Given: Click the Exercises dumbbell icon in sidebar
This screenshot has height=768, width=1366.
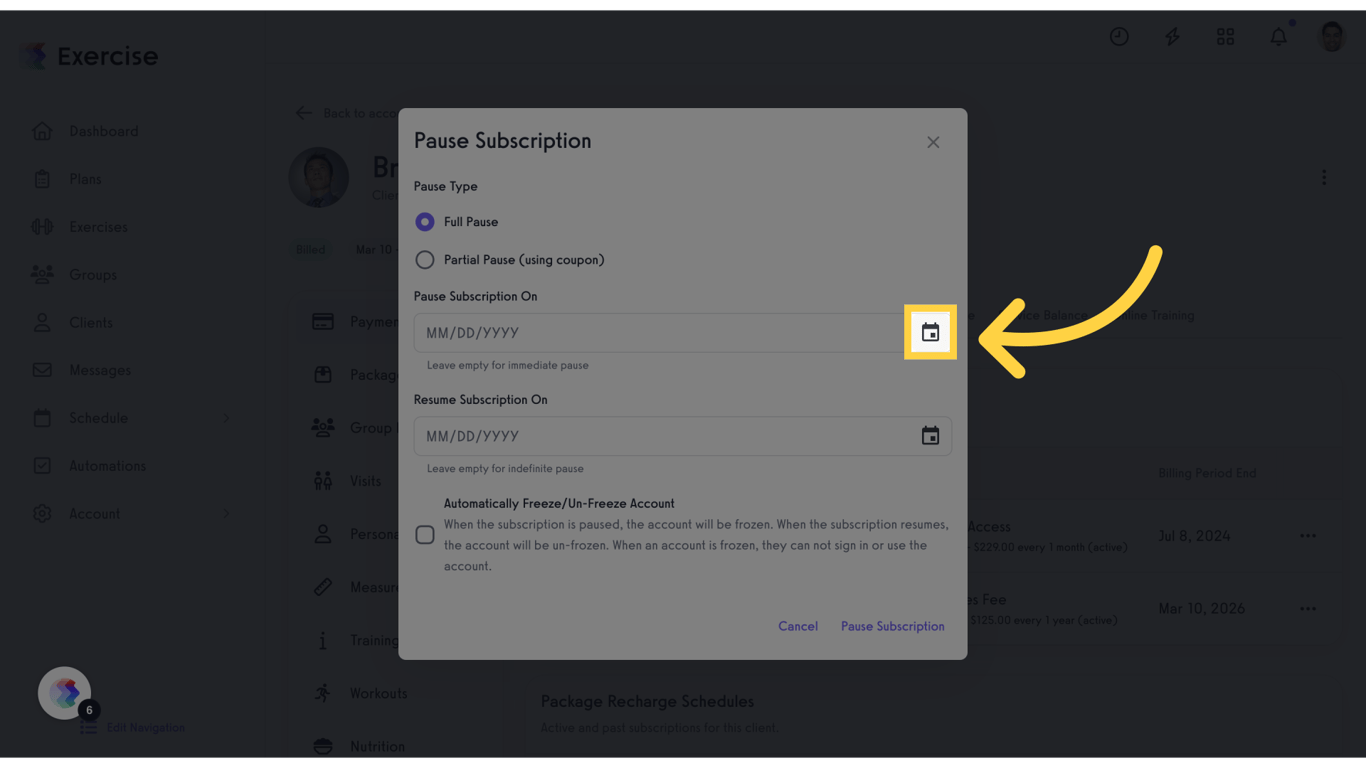Looking at the screenshot, I should pos(42,226).
